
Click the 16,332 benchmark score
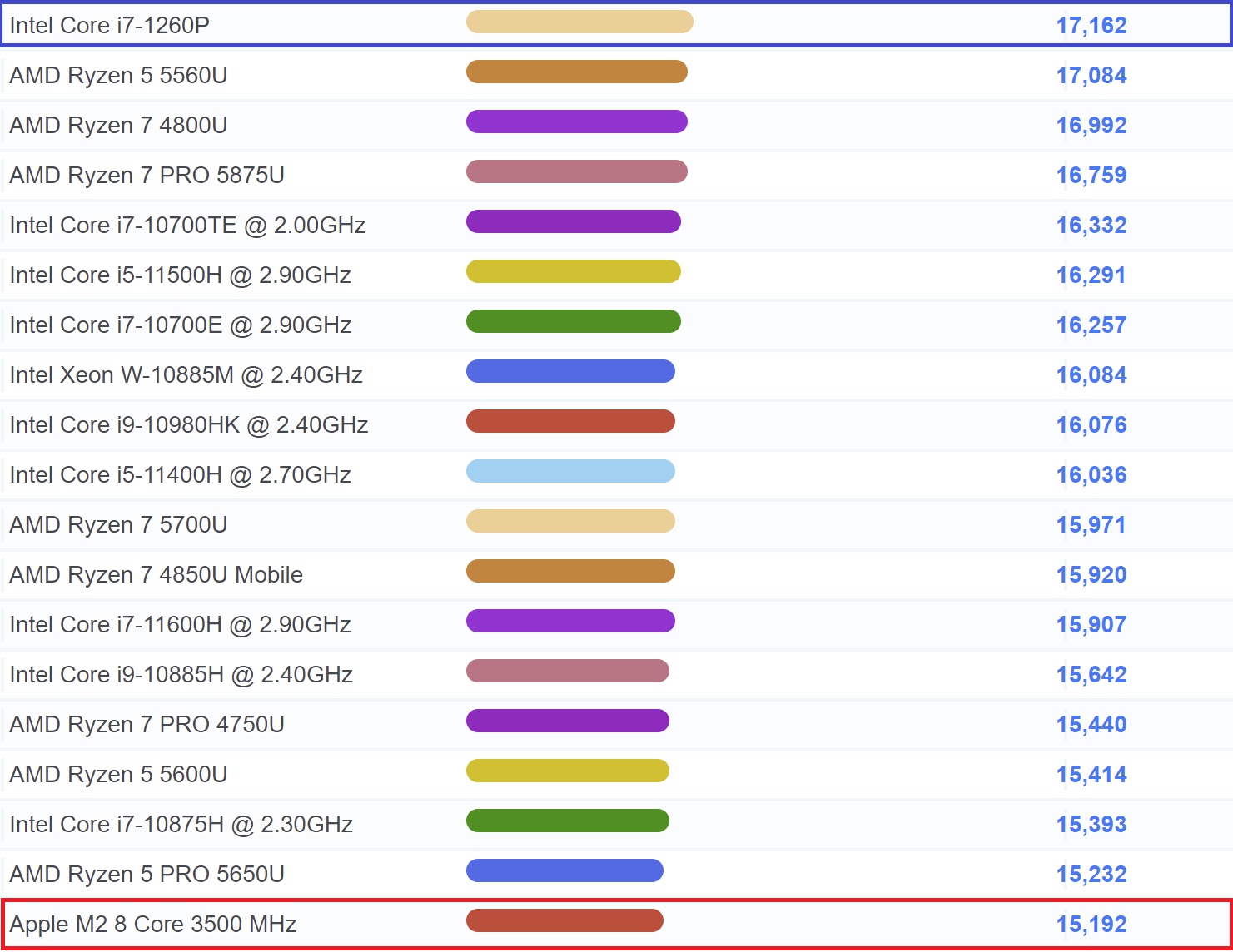pos(1091,225)
